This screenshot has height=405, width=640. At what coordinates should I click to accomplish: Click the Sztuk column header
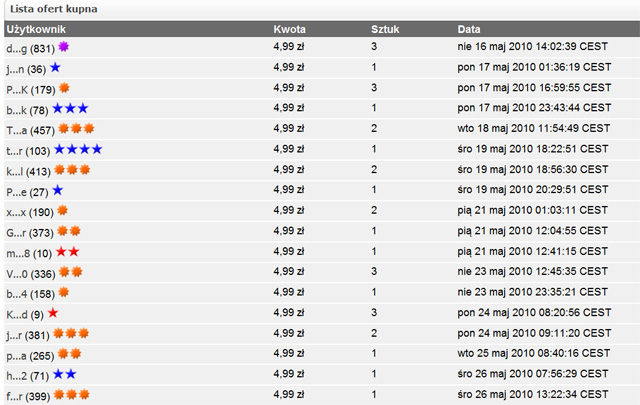[385, 28]
